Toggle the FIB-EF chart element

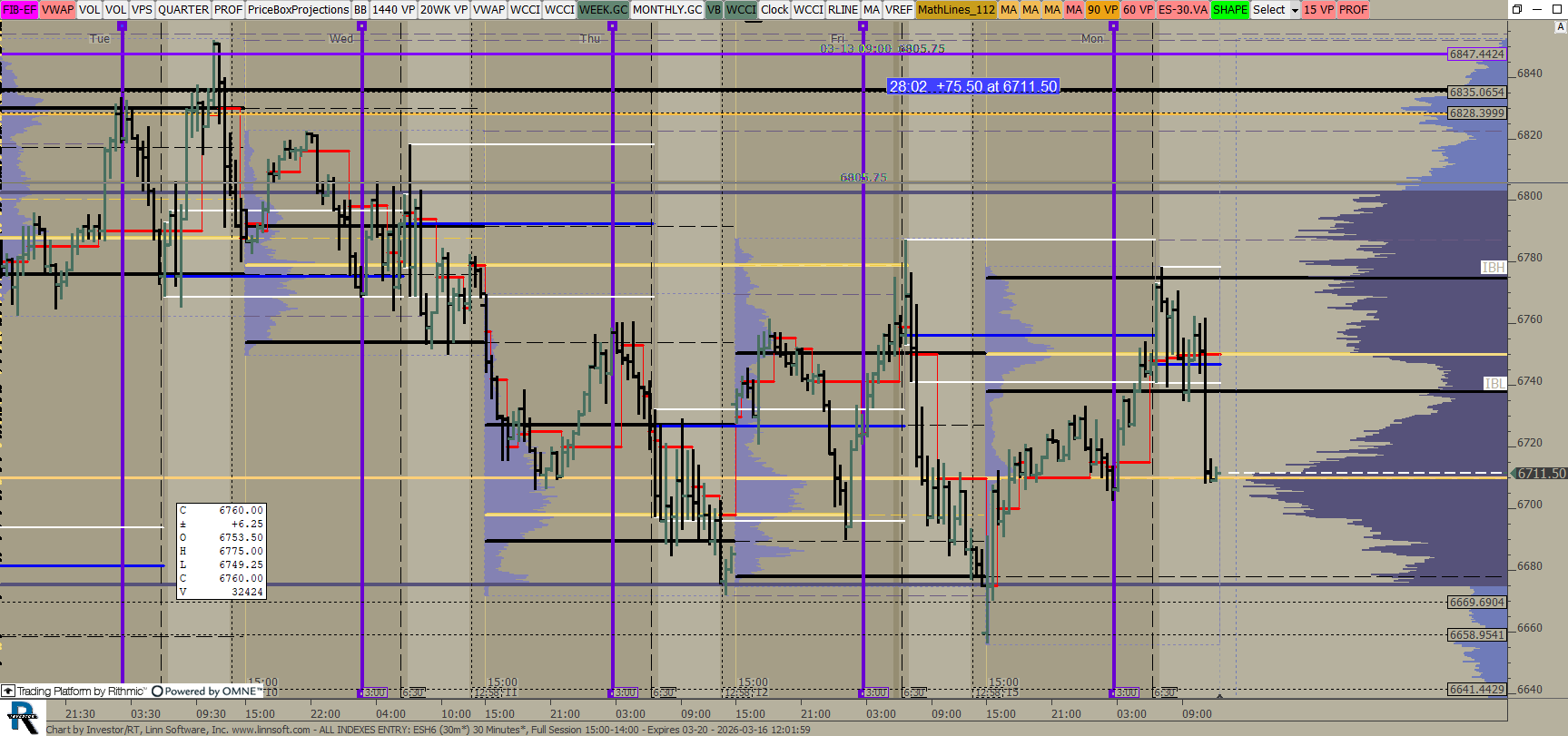pos(19,10)
